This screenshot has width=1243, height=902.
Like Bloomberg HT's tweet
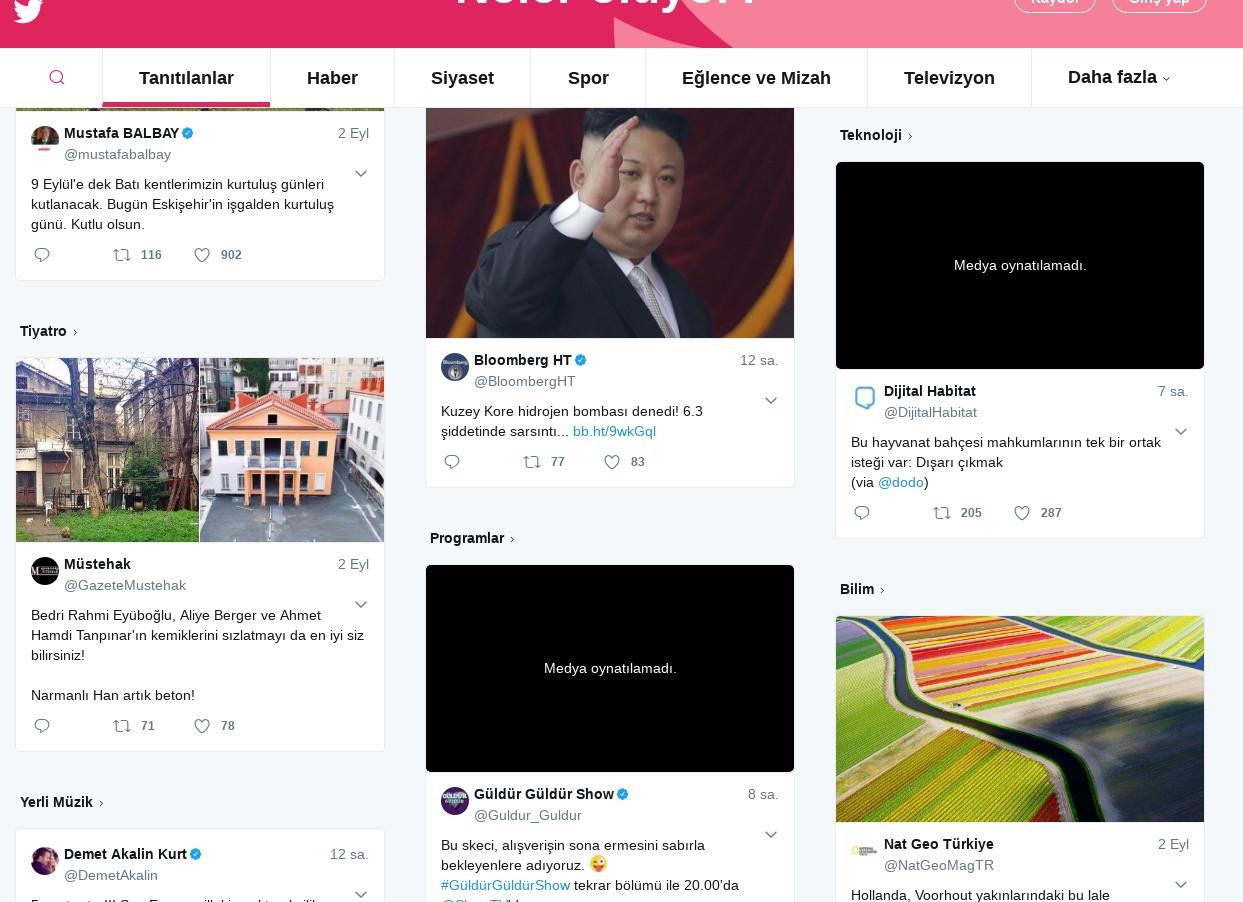612,462
